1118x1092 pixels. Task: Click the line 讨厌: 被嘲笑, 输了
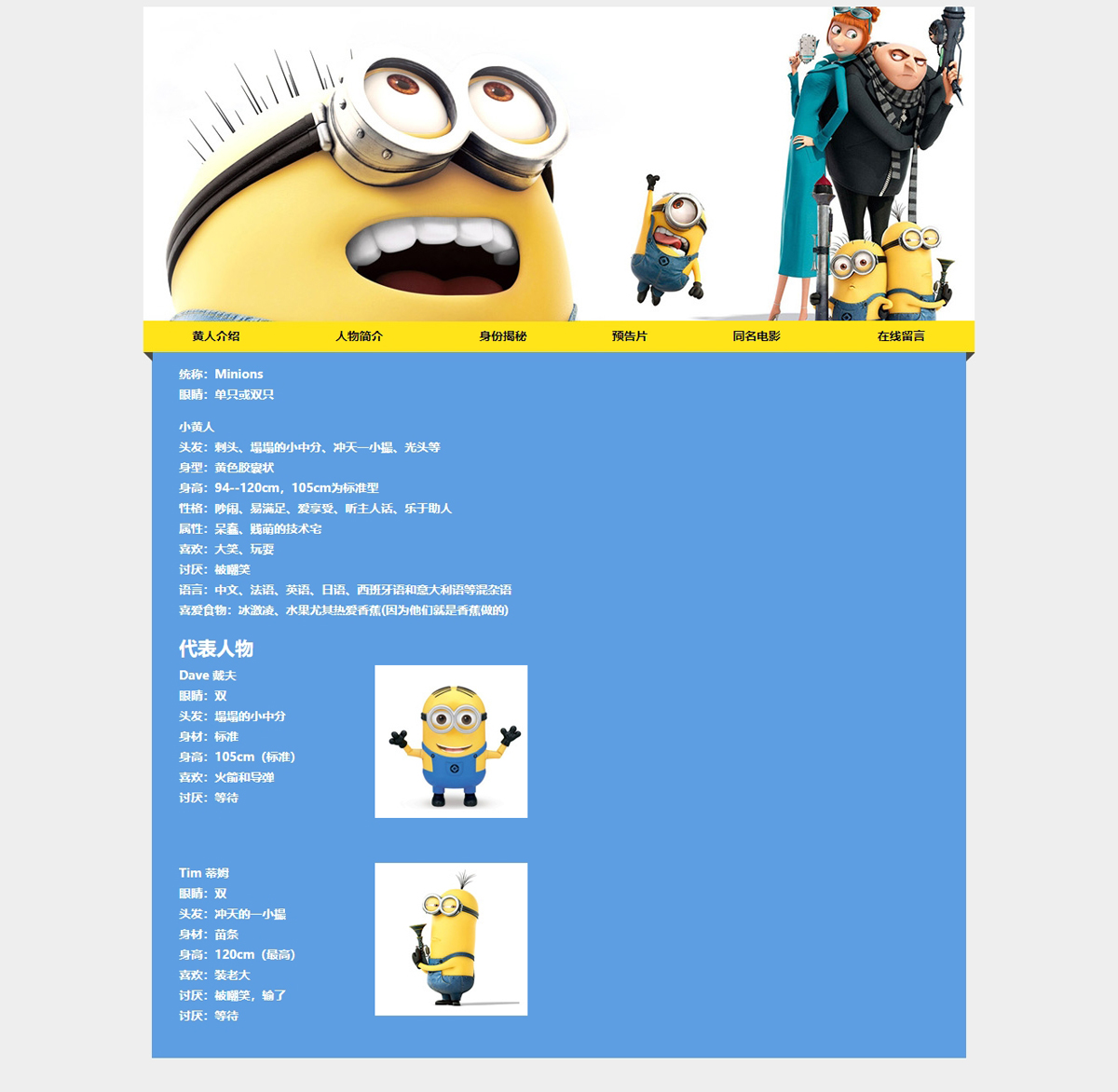(232, 996)
